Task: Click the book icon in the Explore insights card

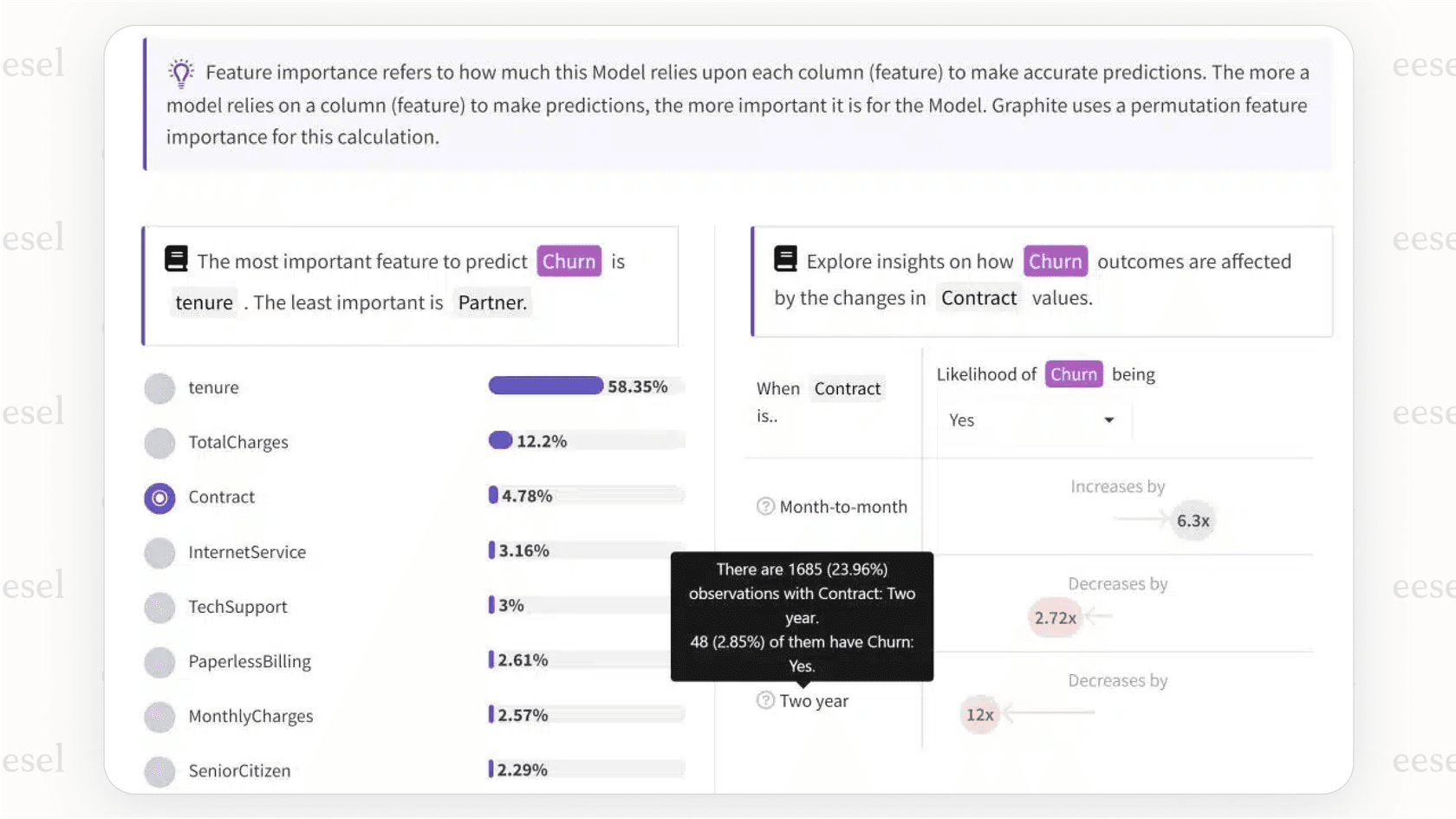Action: [x=785, y=257]
